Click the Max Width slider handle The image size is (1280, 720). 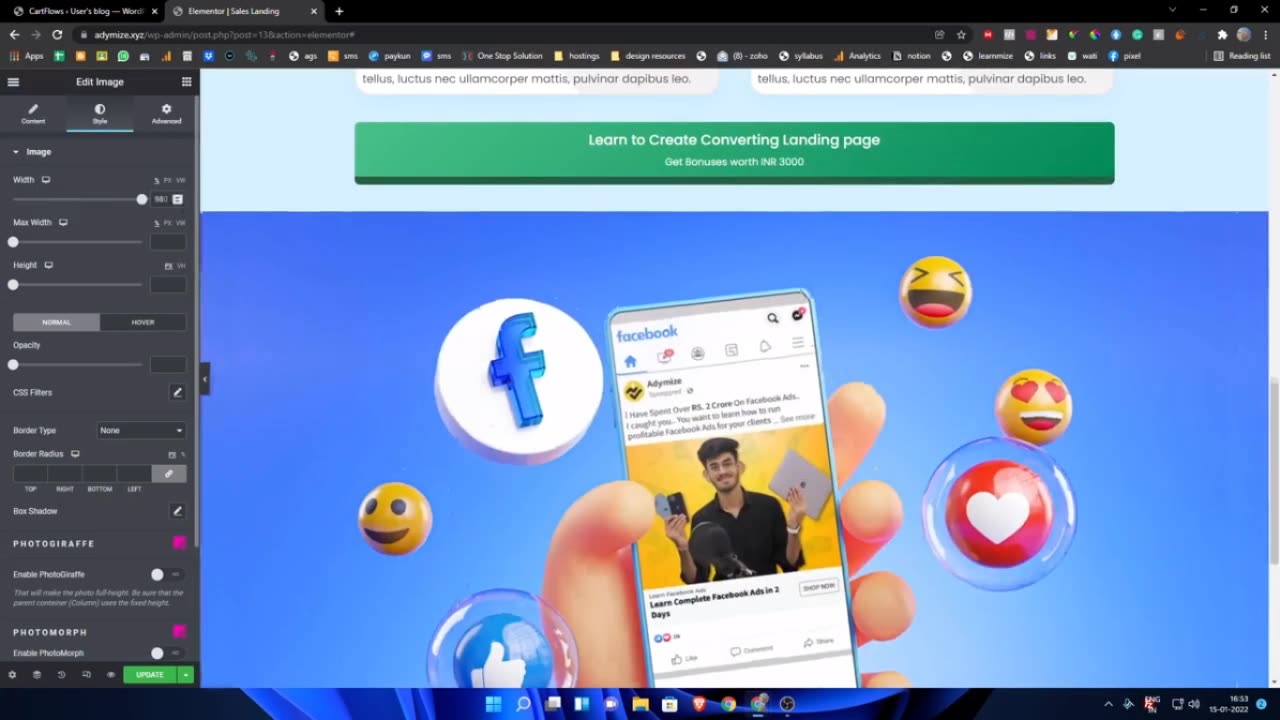pos(13,242)
